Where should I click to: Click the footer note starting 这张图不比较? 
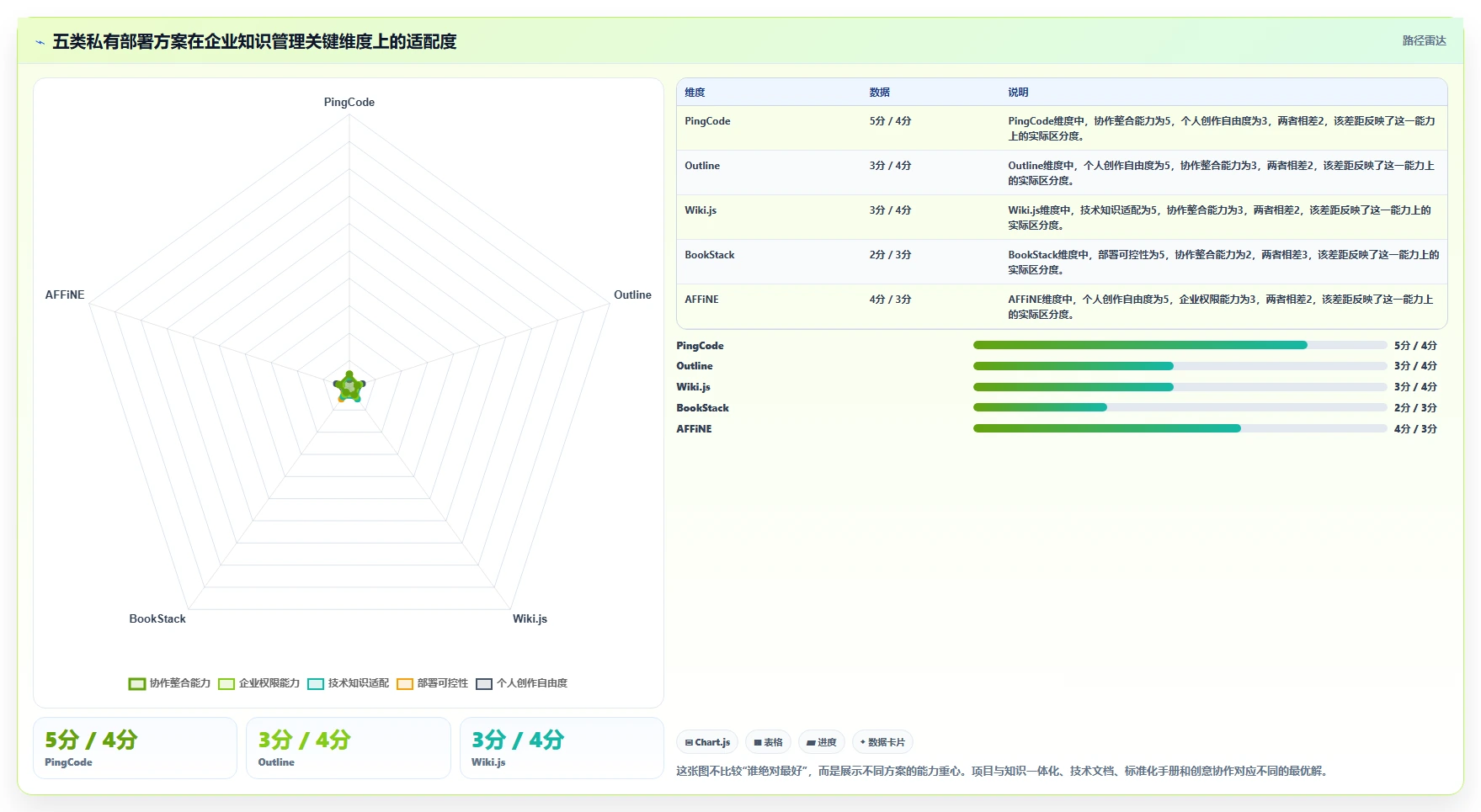coord(1004,771)
